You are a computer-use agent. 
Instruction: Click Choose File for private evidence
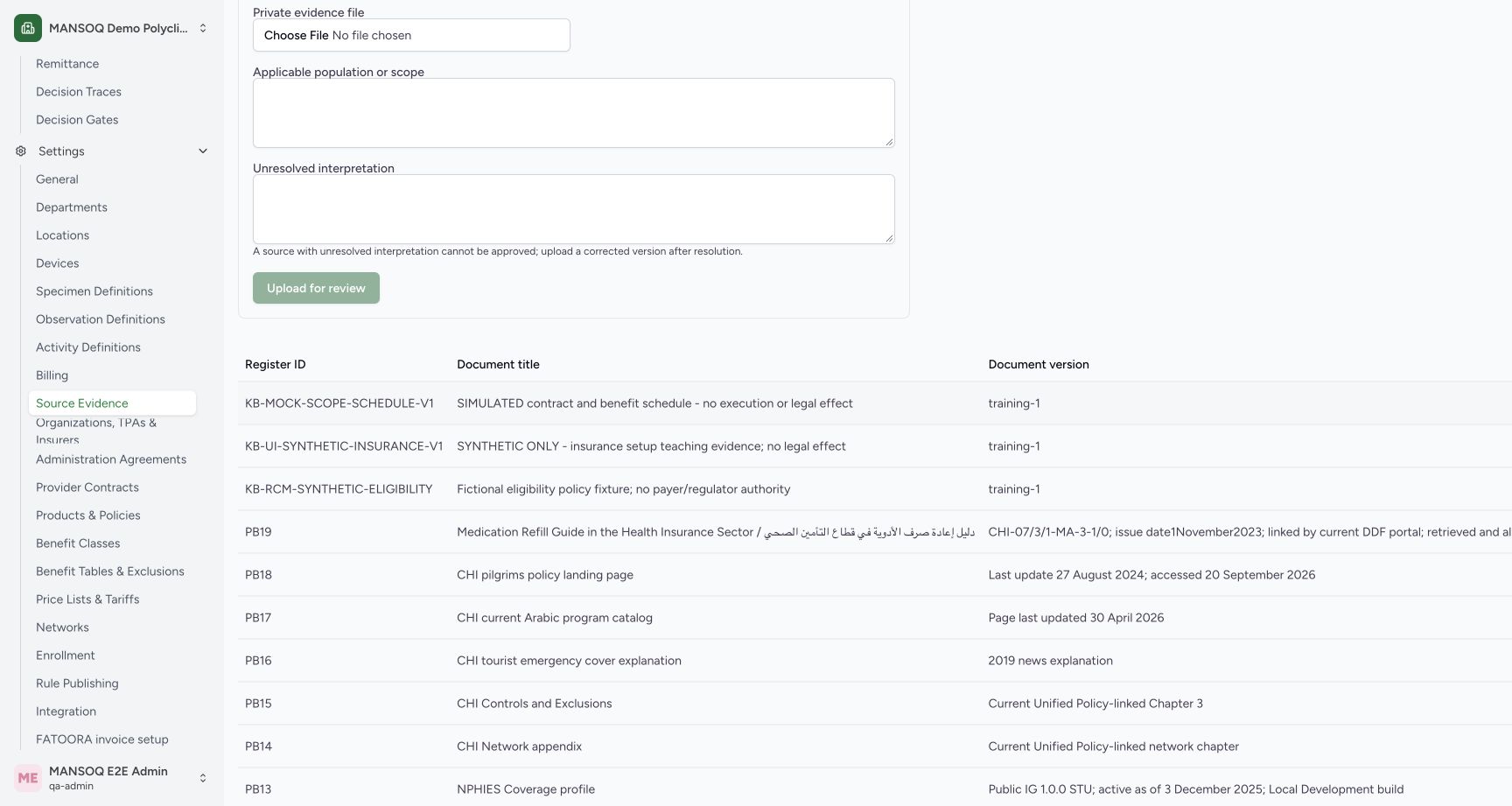297,35
